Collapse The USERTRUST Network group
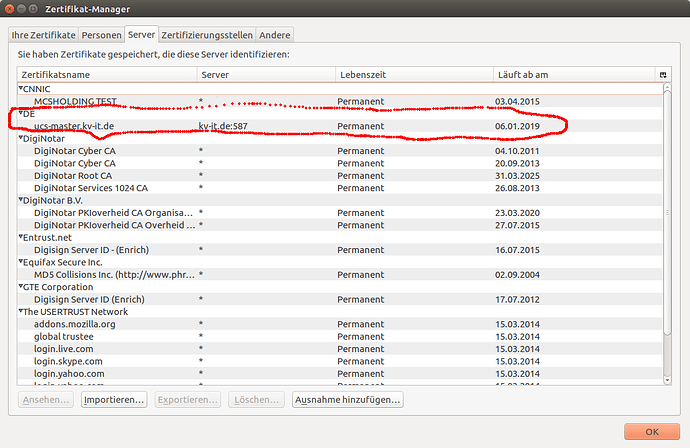 click(x=21, y=312)
